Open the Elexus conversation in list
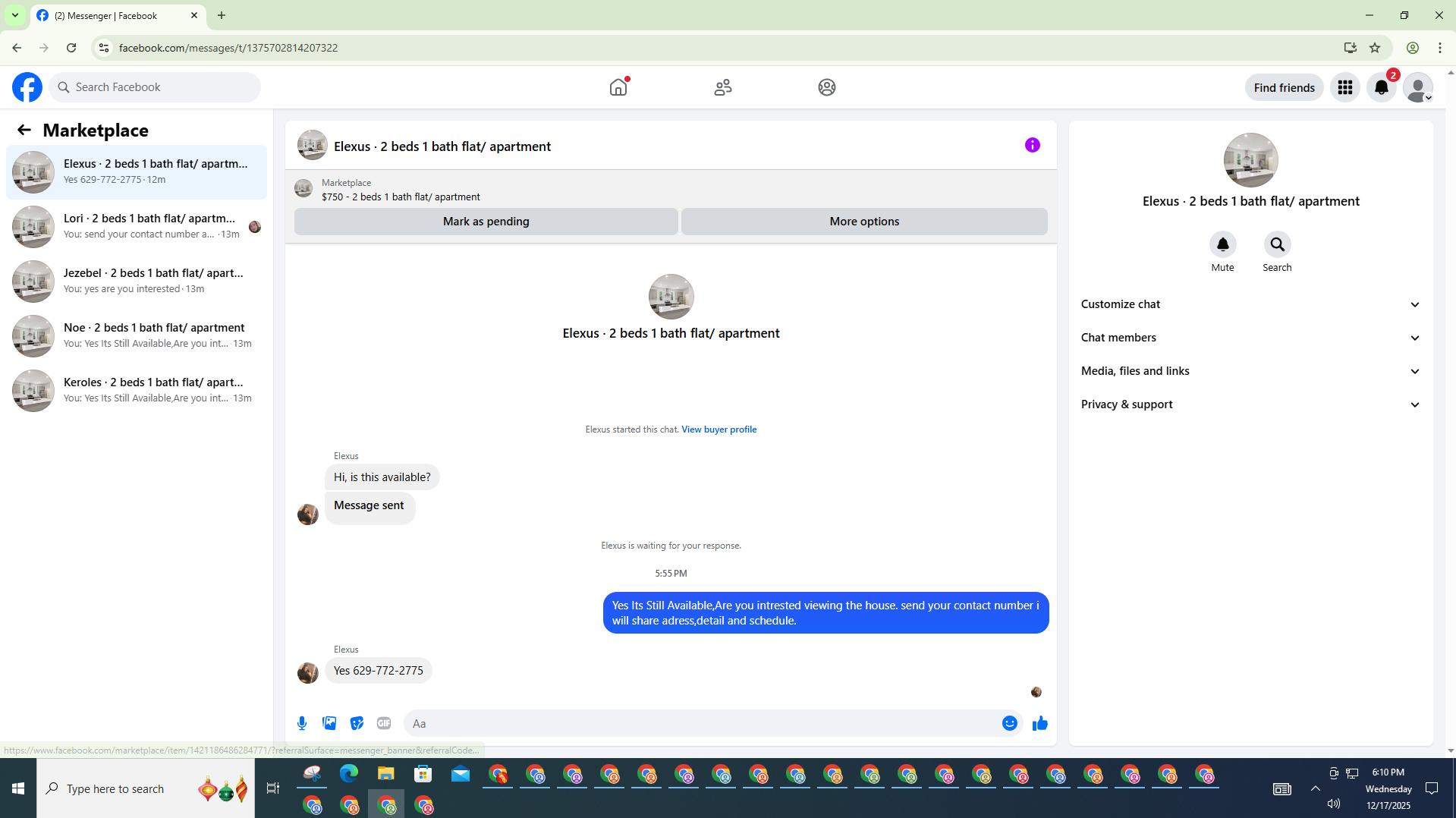1456x818 pixels. 137,172
